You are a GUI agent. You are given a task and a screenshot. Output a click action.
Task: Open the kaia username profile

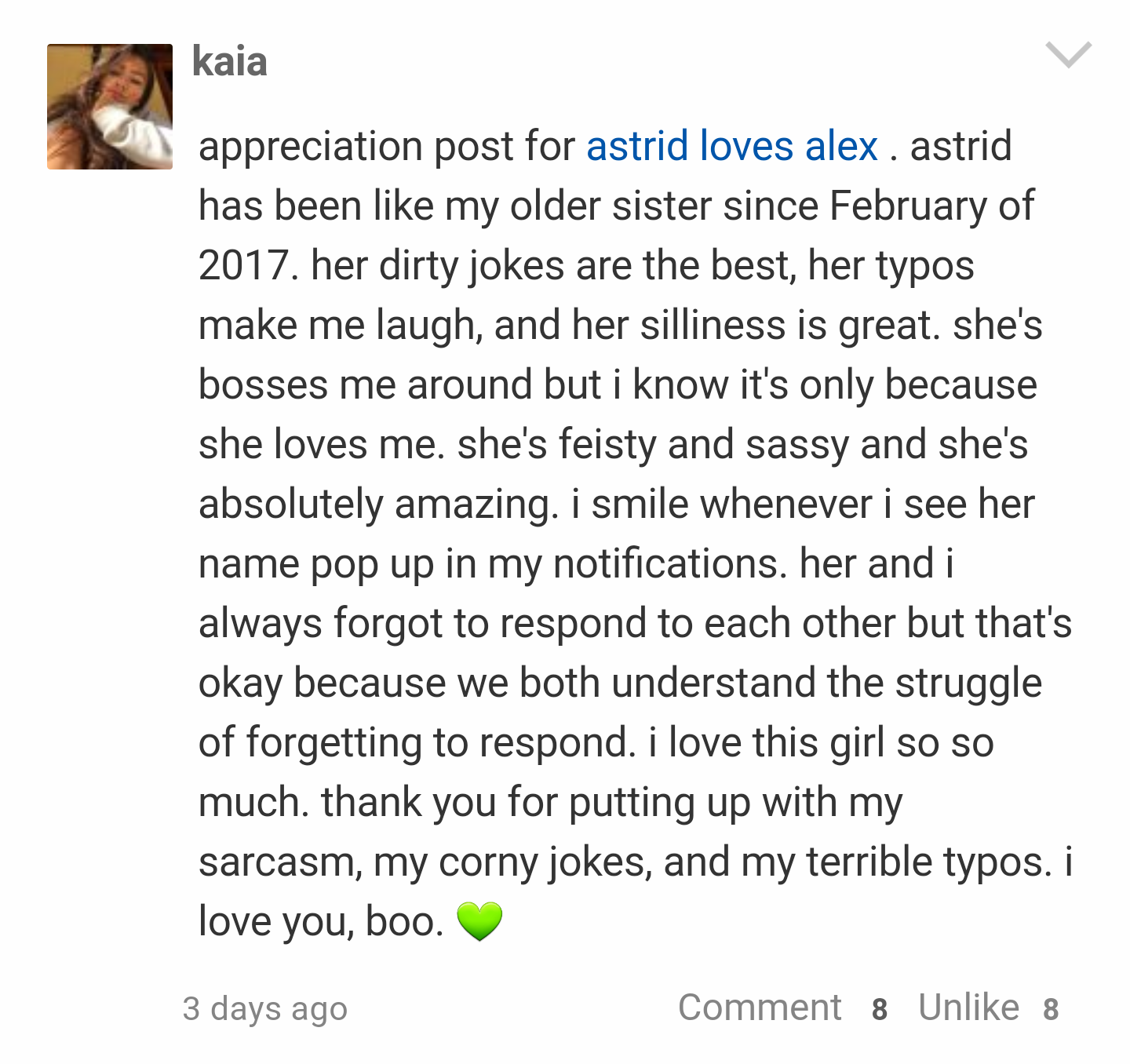(229, 61)
